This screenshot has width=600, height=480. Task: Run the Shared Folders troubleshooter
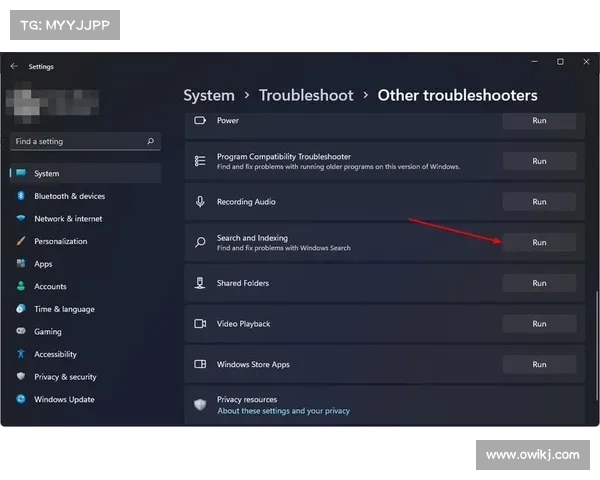pyautogui.click(x=539, y=283)
